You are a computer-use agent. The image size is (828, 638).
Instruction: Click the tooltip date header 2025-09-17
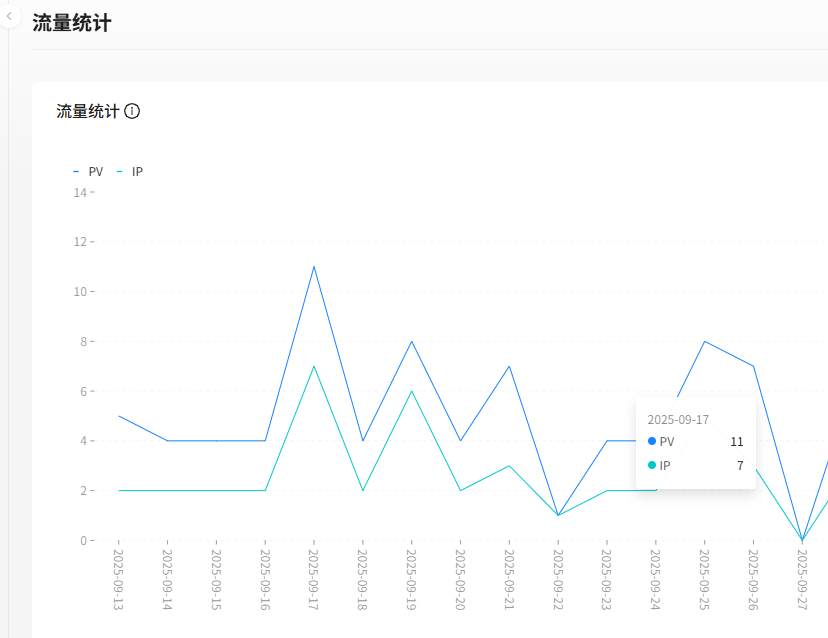tap(678, 419)
